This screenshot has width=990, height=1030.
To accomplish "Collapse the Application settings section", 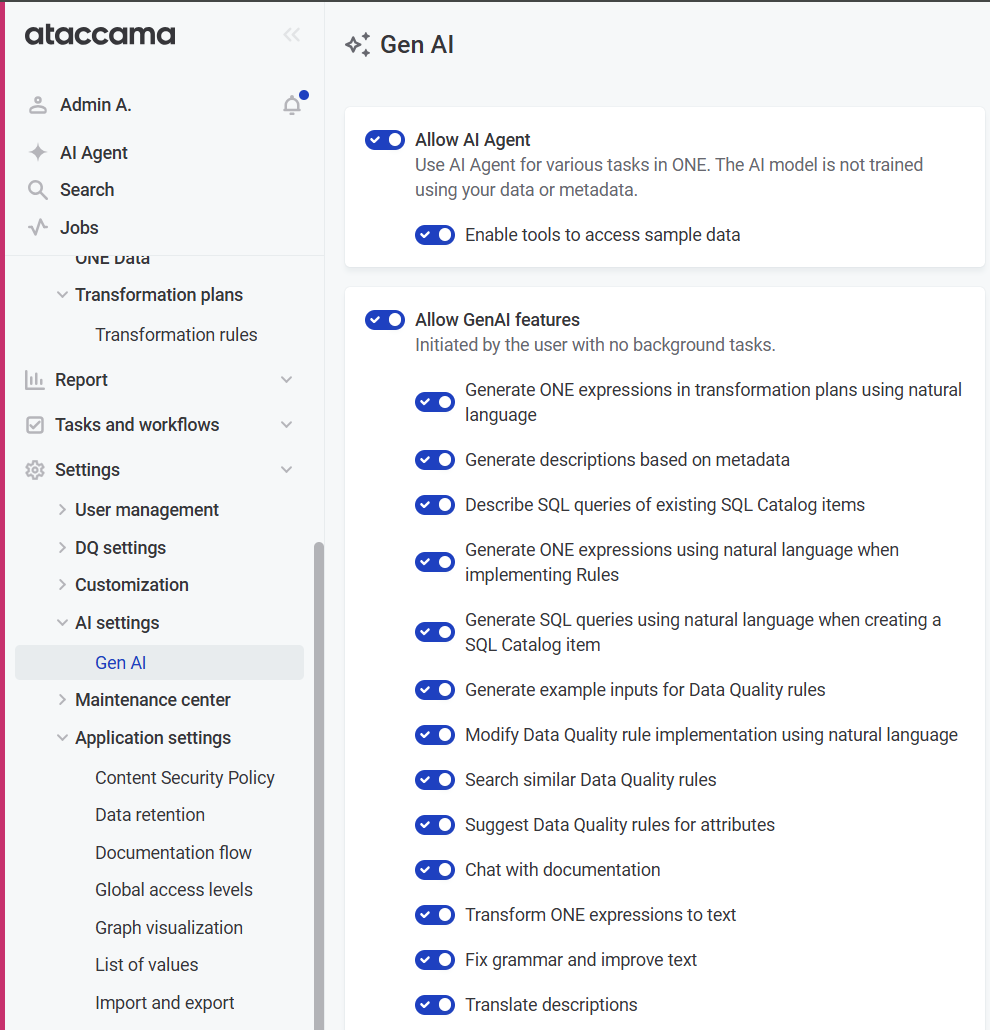I will pos(62,738).
